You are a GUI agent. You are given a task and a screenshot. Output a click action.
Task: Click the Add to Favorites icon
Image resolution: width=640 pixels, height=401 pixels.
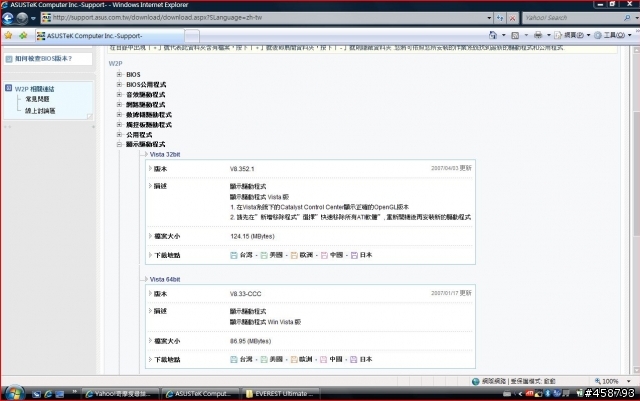click(23, 36)
